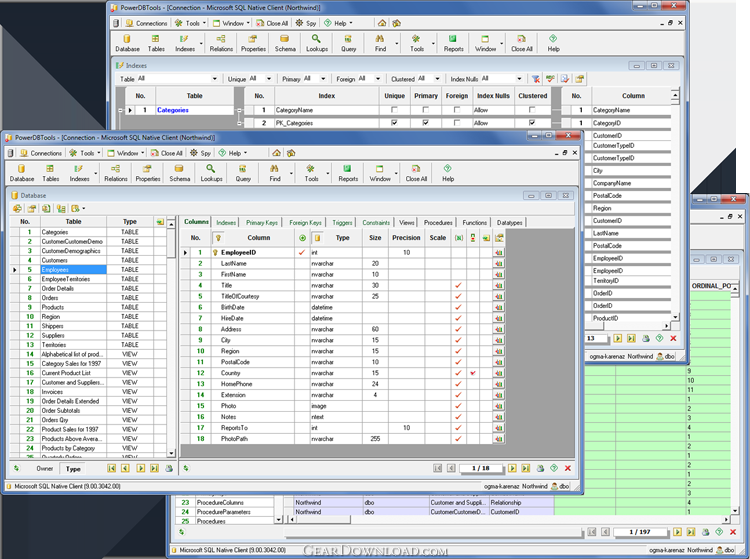This screenshot has height=559, width=750.
Task: Toggle Foreign checkbox for PK_Categories index
Action: [x=457, y=123]
